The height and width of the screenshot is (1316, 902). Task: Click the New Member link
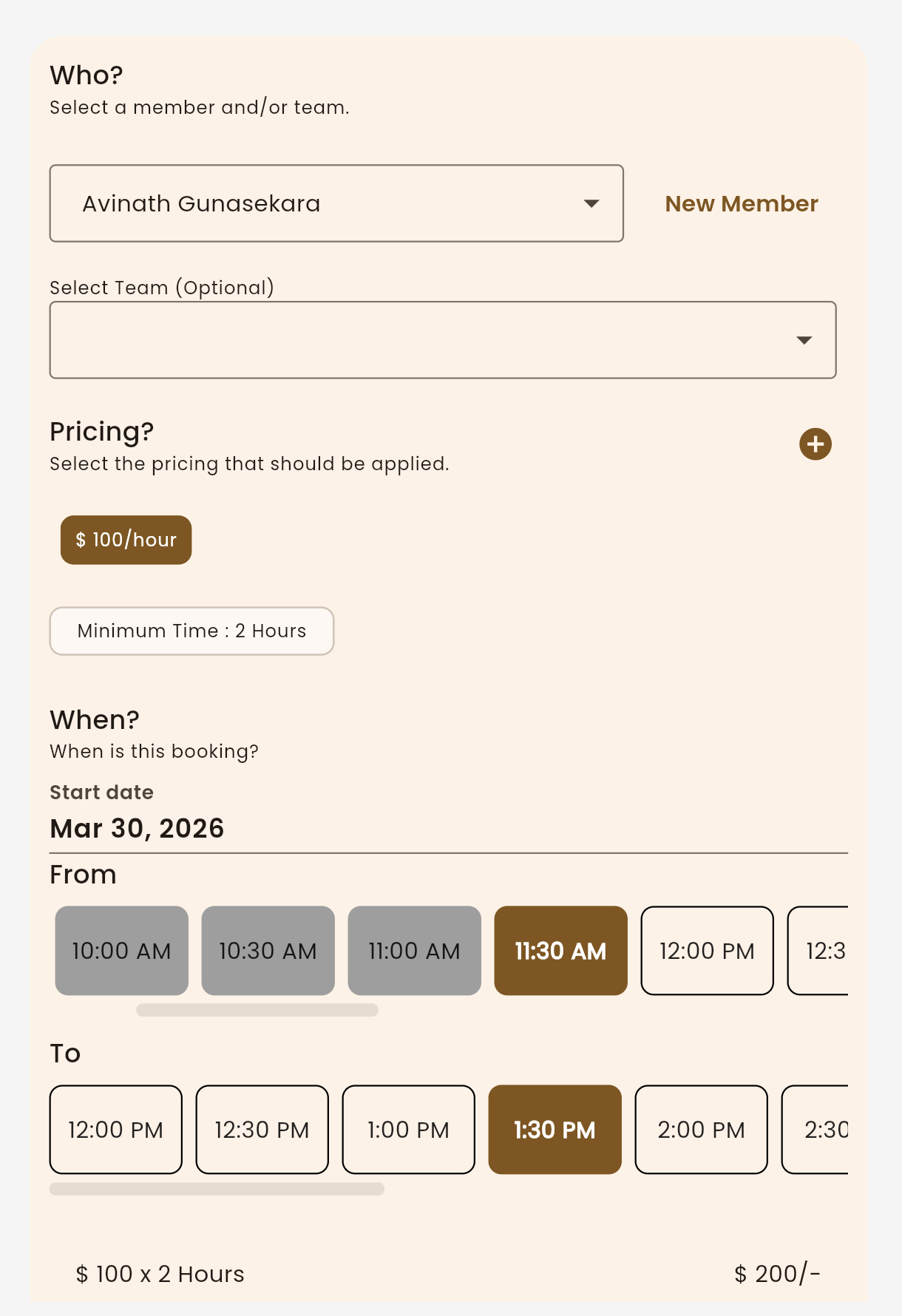pyautogui.click(x=741, y=203)
